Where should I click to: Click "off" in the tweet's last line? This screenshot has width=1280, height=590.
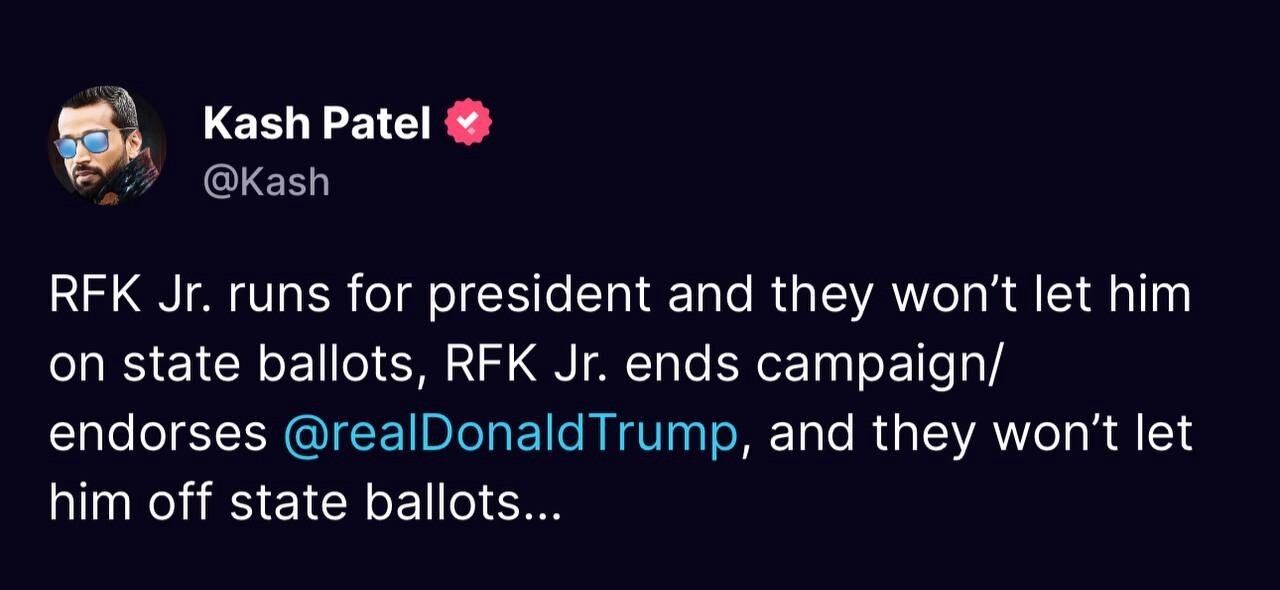pos(180,505)
